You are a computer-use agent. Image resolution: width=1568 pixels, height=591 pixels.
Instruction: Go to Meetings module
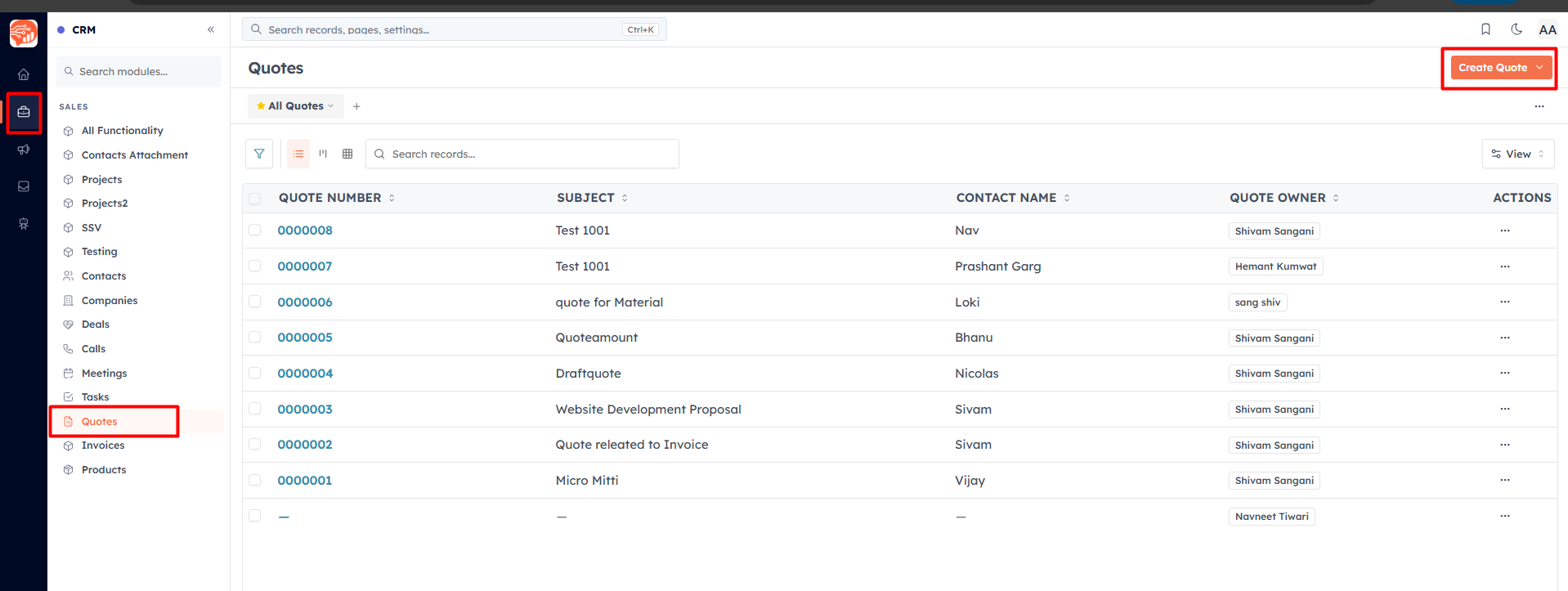tap(105, 374)
